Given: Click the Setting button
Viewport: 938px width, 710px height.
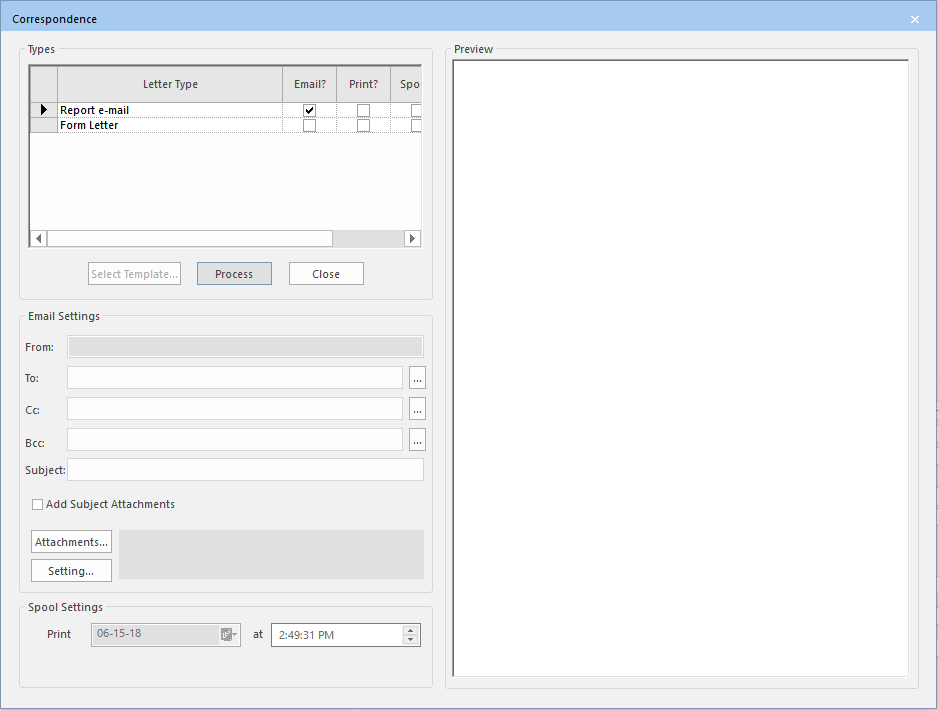Looking at the screenshot, I should point(70,570).
